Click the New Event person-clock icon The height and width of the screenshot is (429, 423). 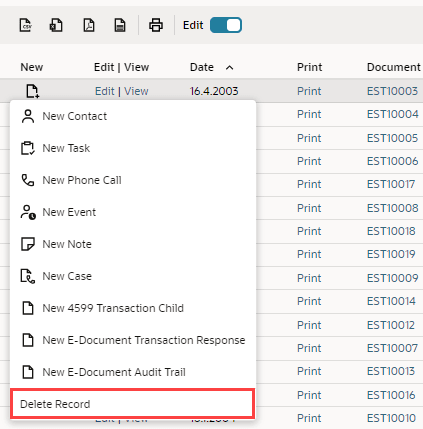(x=28, y=212)
